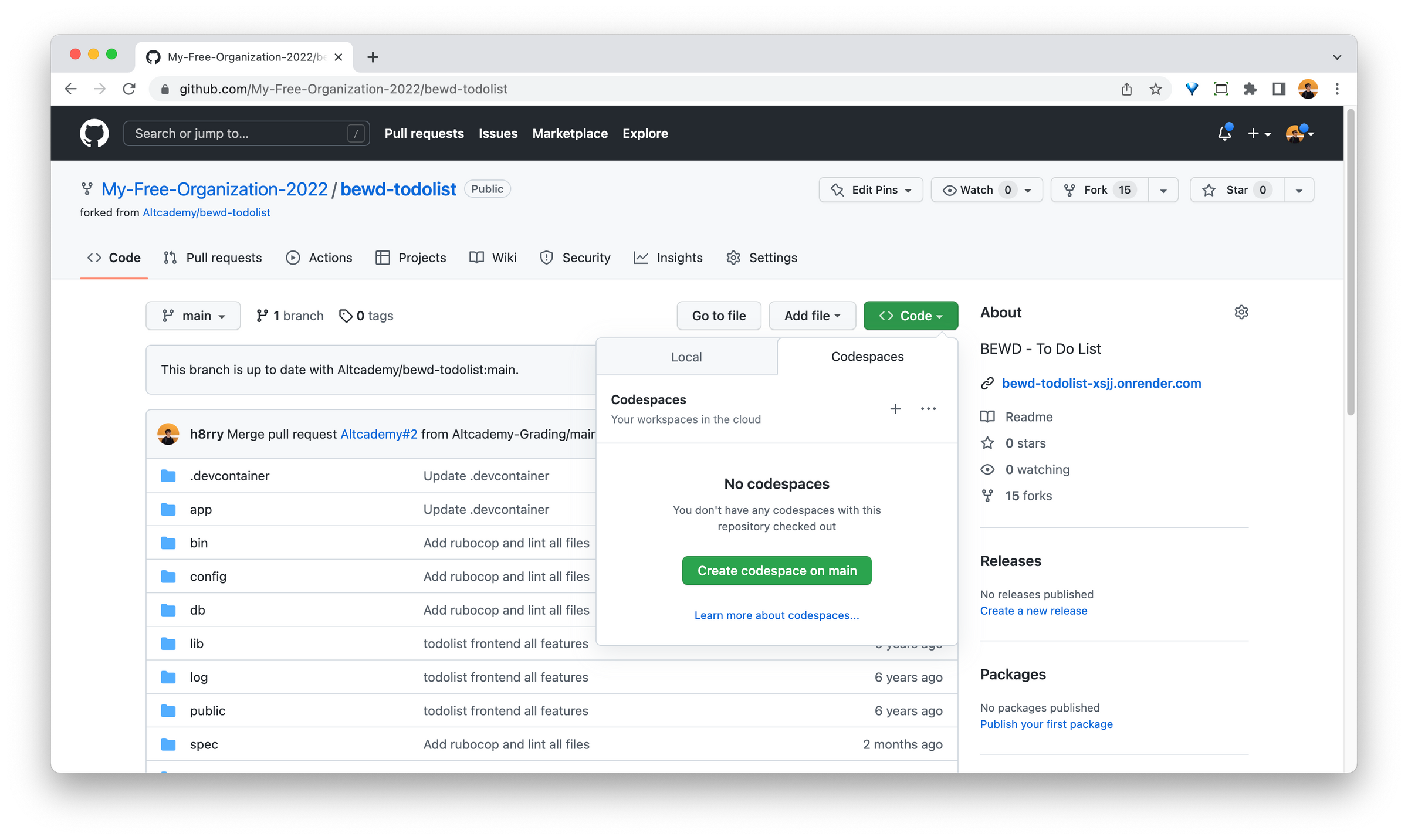The image size is (1408, 840).
Task: Click Explore in the top navigation
Action: coord(645,133)
